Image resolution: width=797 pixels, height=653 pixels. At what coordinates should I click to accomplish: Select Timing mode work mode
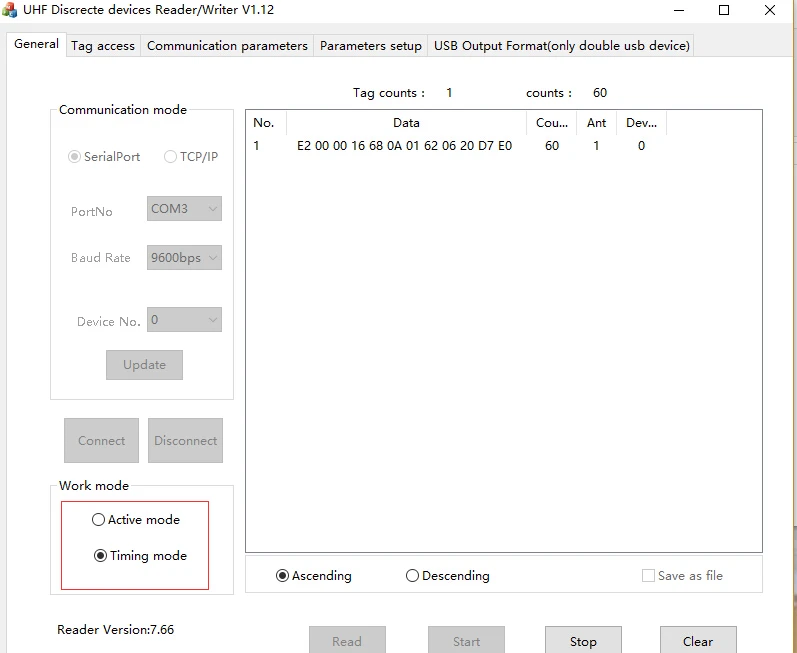click(x=140, y=555)
